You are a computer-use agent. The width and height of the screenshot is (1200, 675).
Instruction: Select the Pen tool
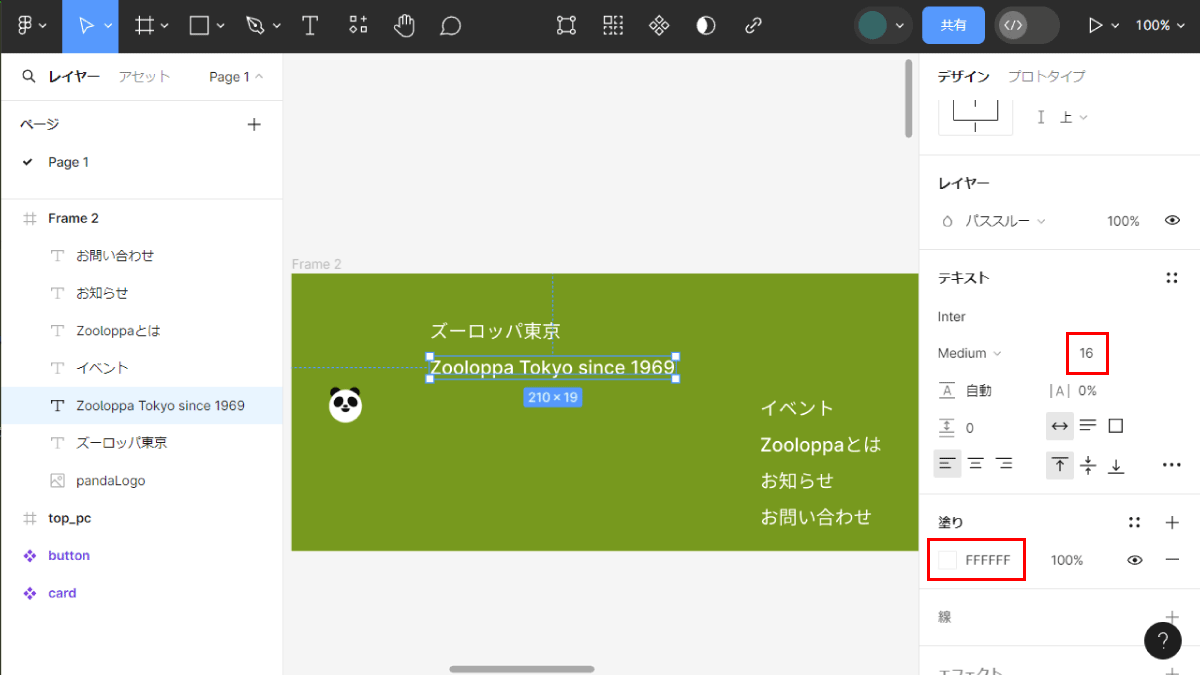256,26
